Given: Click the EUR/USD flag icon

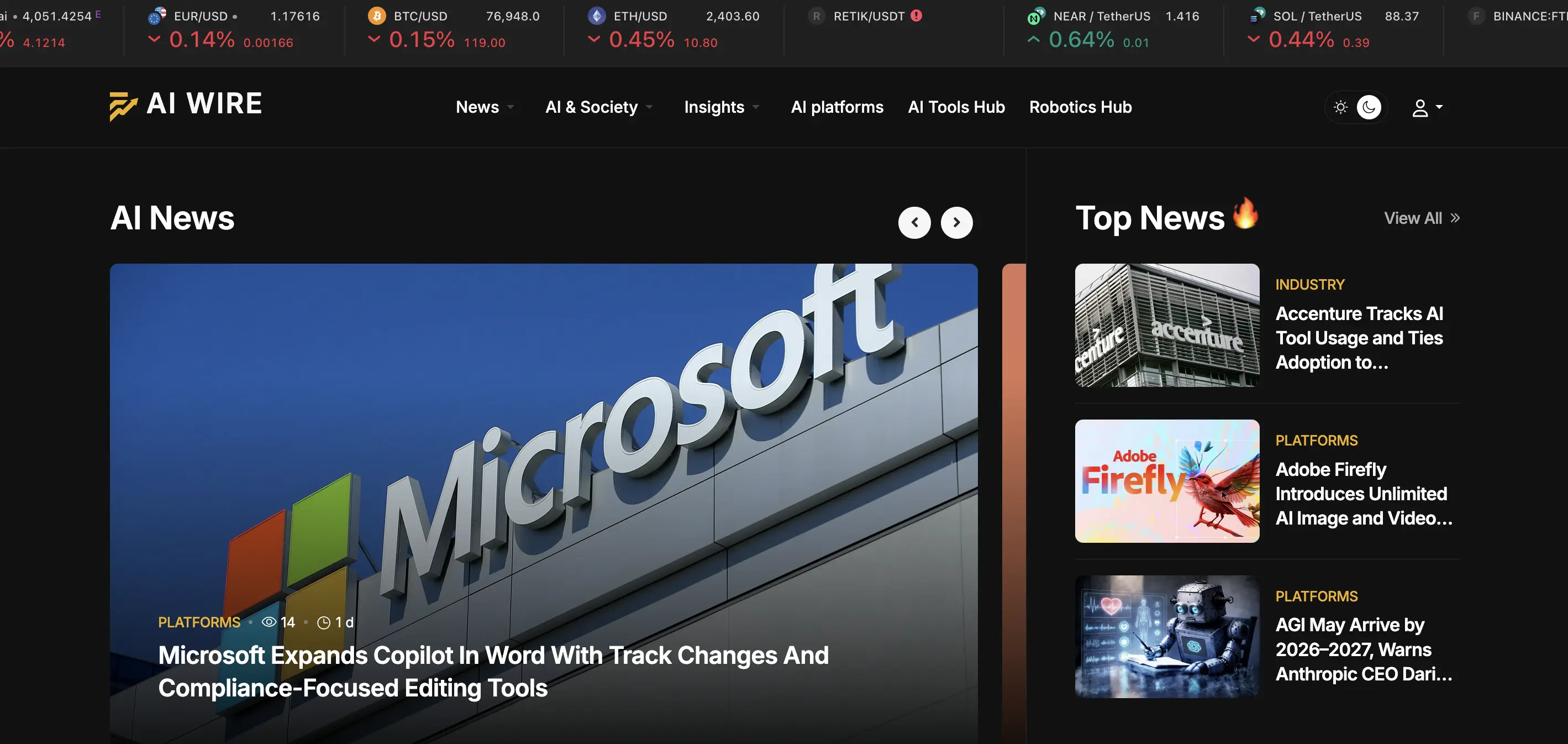Looking at the screenshot, I should click(x=157, y=16).
